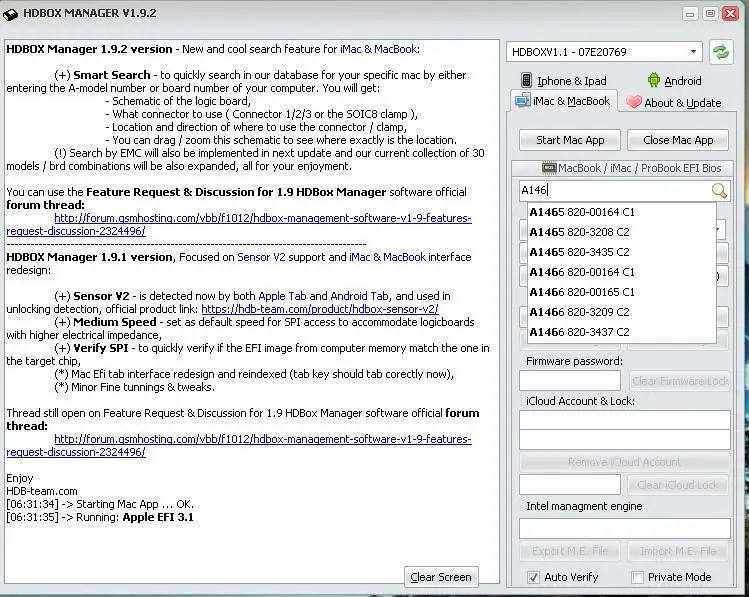This screenshot has height=597, width=749.
Task: Click the Close Mac App button
Action: pyautogui.click(x=678, y=140)
